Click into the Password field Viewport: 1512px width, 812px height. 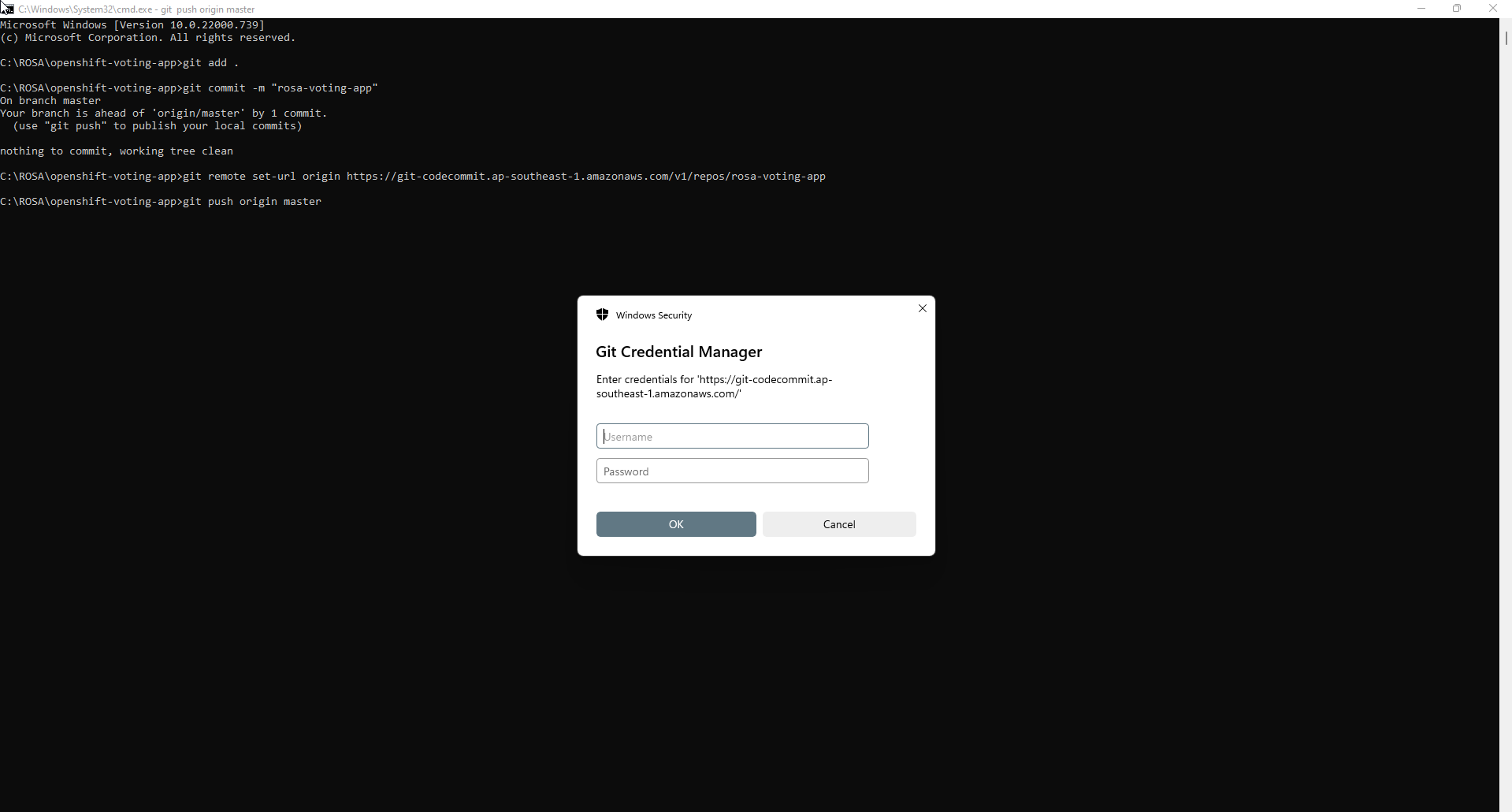pos(732,471)
